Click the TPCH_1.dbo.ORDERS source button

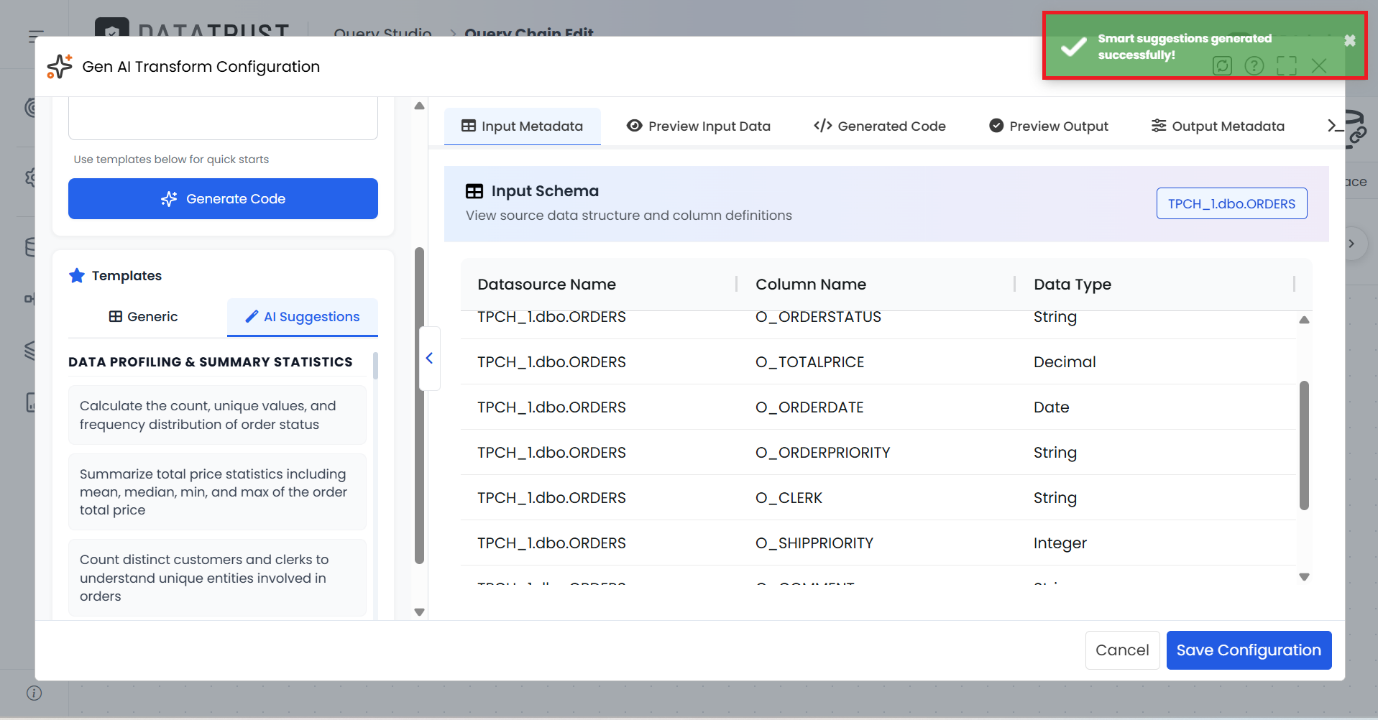[x=1232, y=203]
